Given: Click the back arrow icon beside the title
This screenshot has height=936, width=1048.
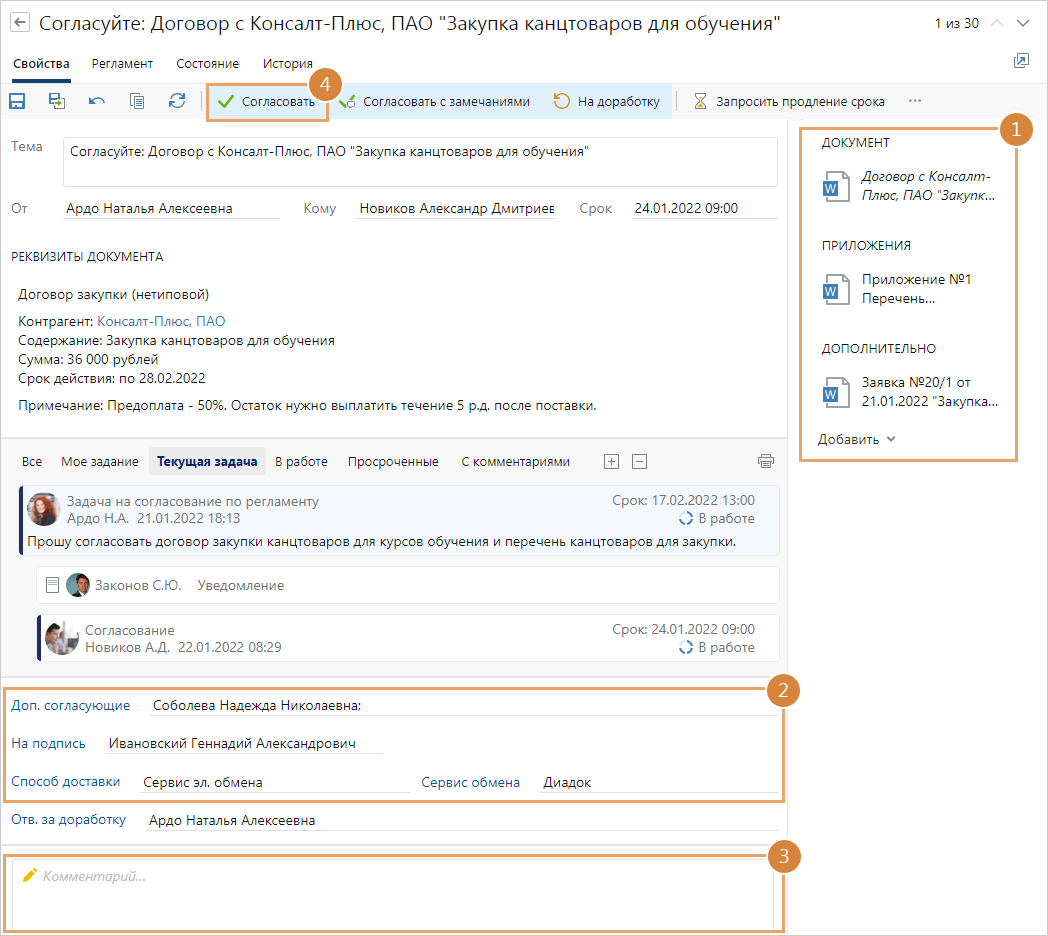Looking at the screenshot, I should pos(20,23).
